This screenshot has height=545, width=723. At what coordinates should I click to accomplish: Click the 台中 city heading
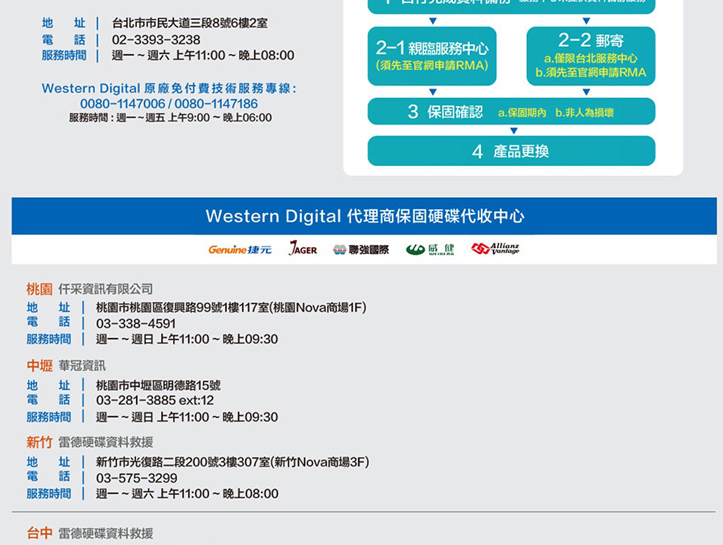(39, 533)
